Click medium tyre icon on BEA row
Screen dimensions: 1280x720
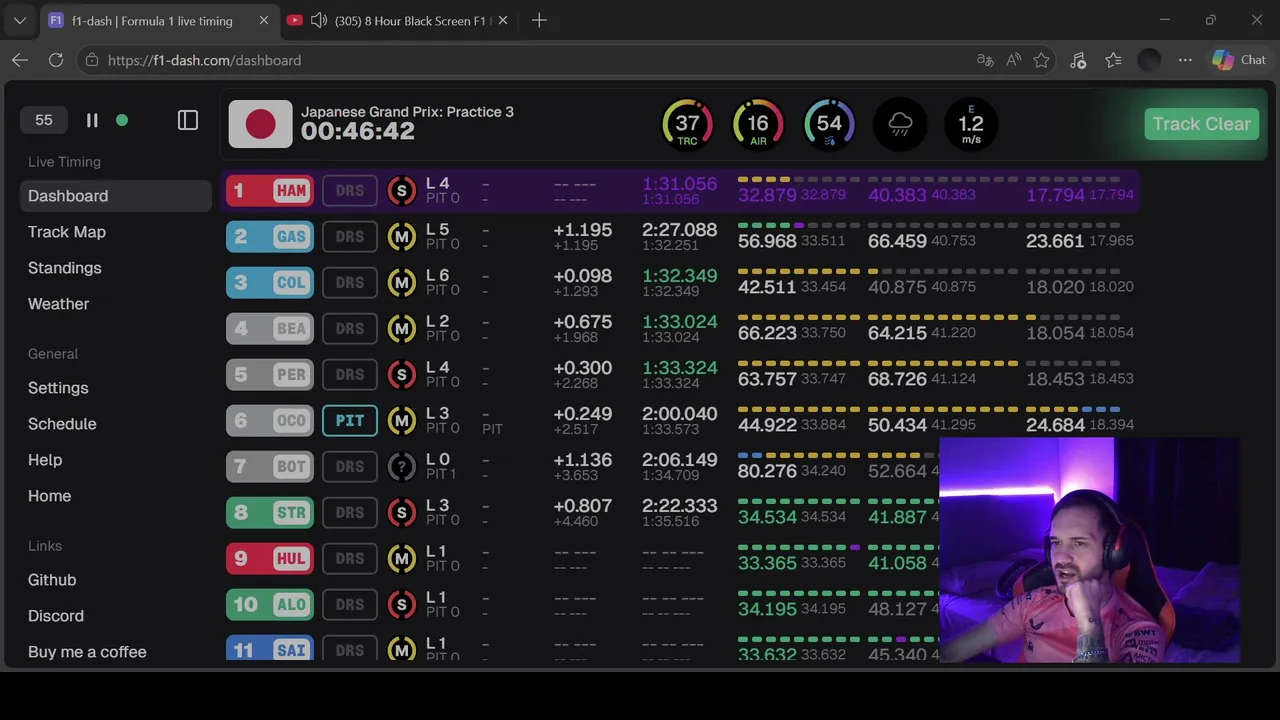(x=402, y=328)
